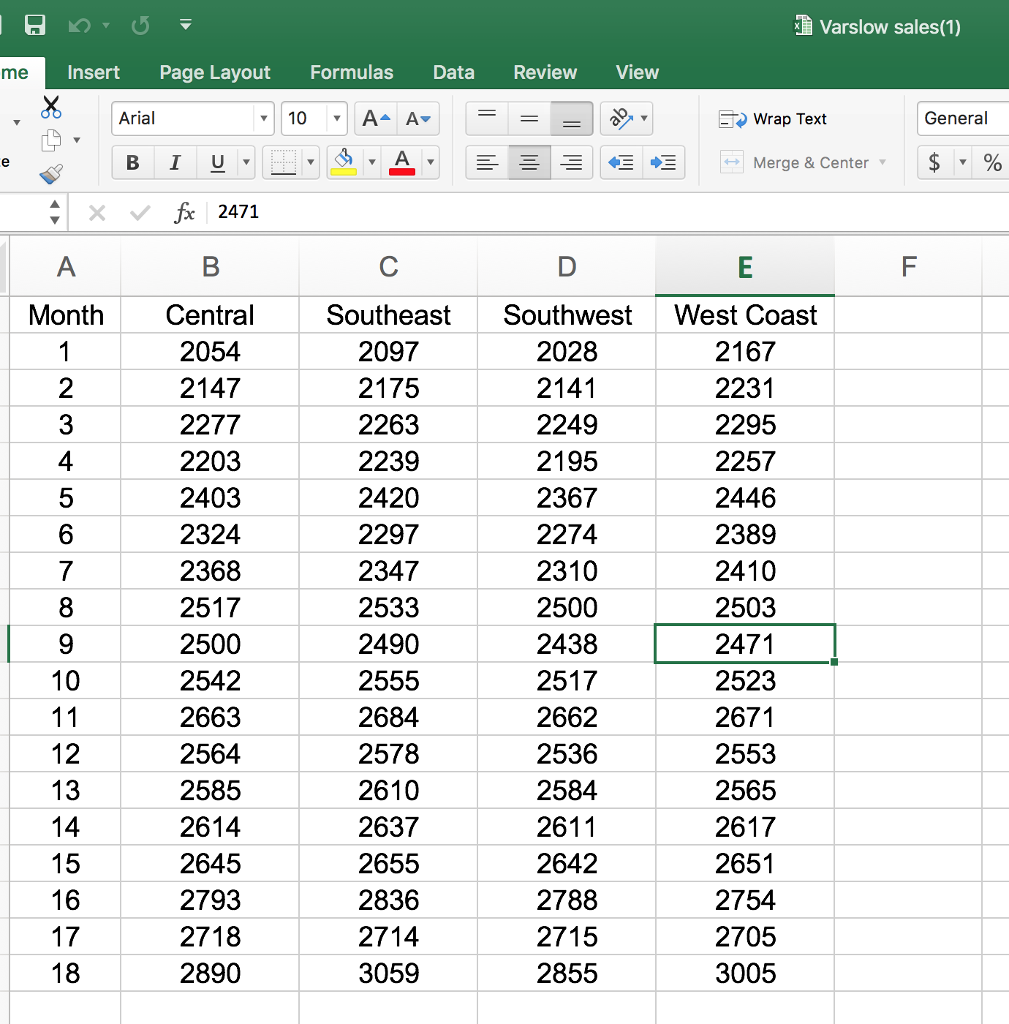Toggle Bold formatting

133,162
